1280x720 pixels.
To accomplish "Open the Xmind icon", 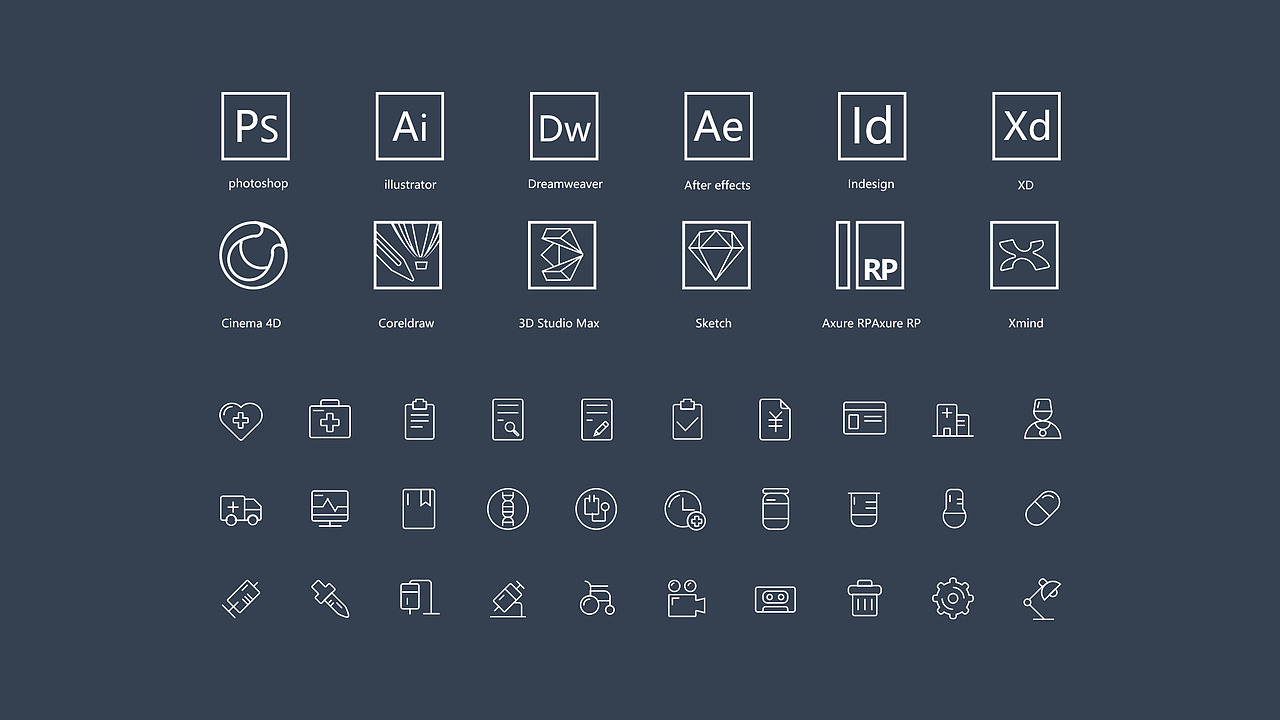I will tap(1024, 255).
